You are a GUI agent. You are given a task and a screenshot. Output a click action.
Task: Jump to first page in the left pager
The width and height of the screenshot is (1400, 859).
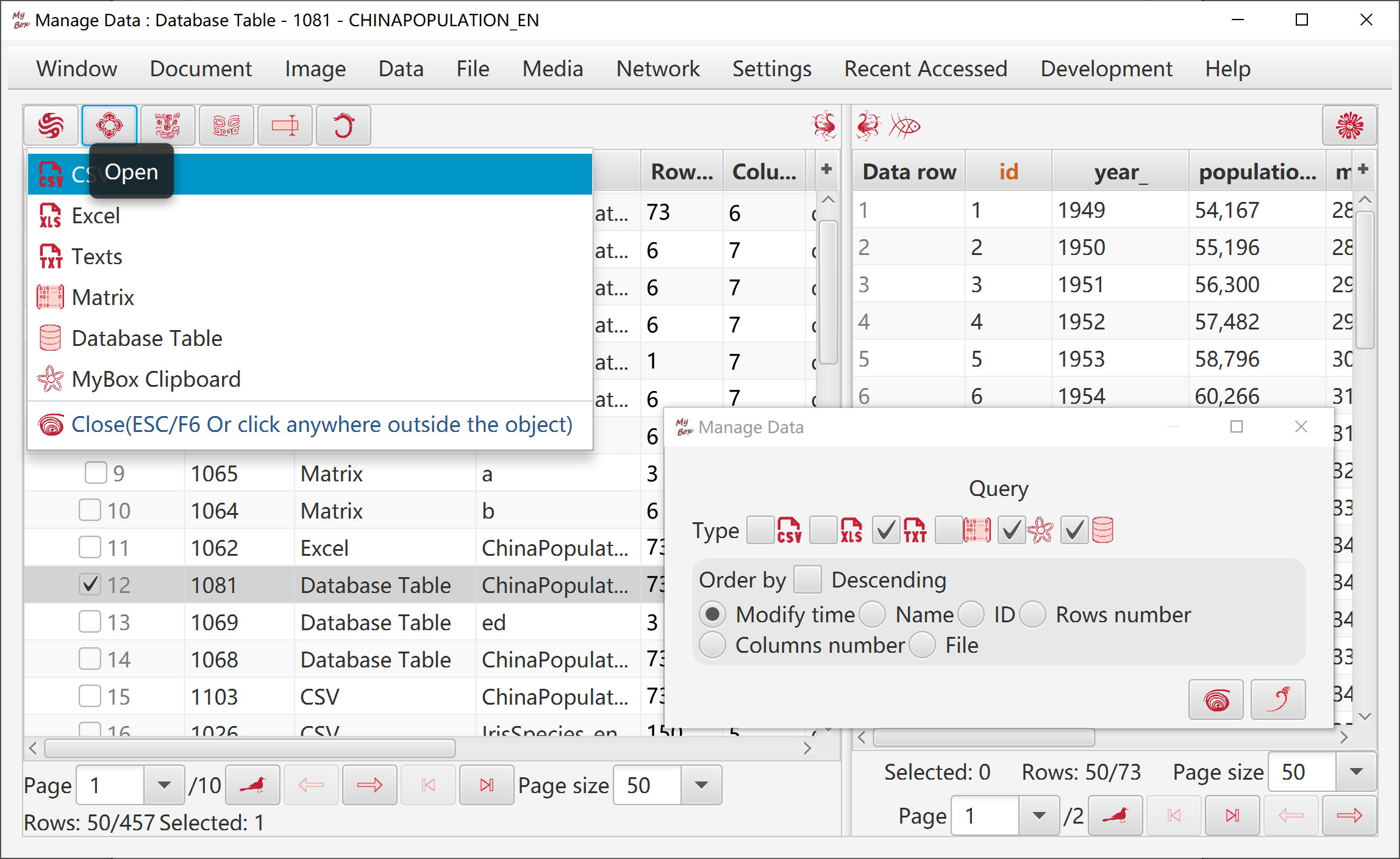coord(428,785)
